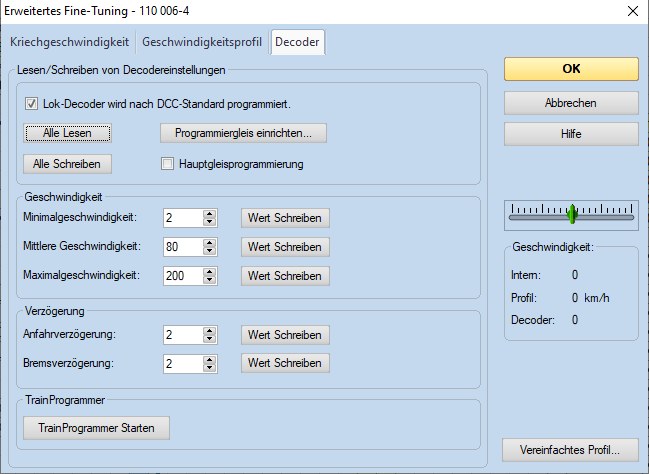Image resolution: width=649 pixels, height=474 pixels.
Task: Enable Hauptgleisprogrammierung checkbox
Action: tap(168, 164)
